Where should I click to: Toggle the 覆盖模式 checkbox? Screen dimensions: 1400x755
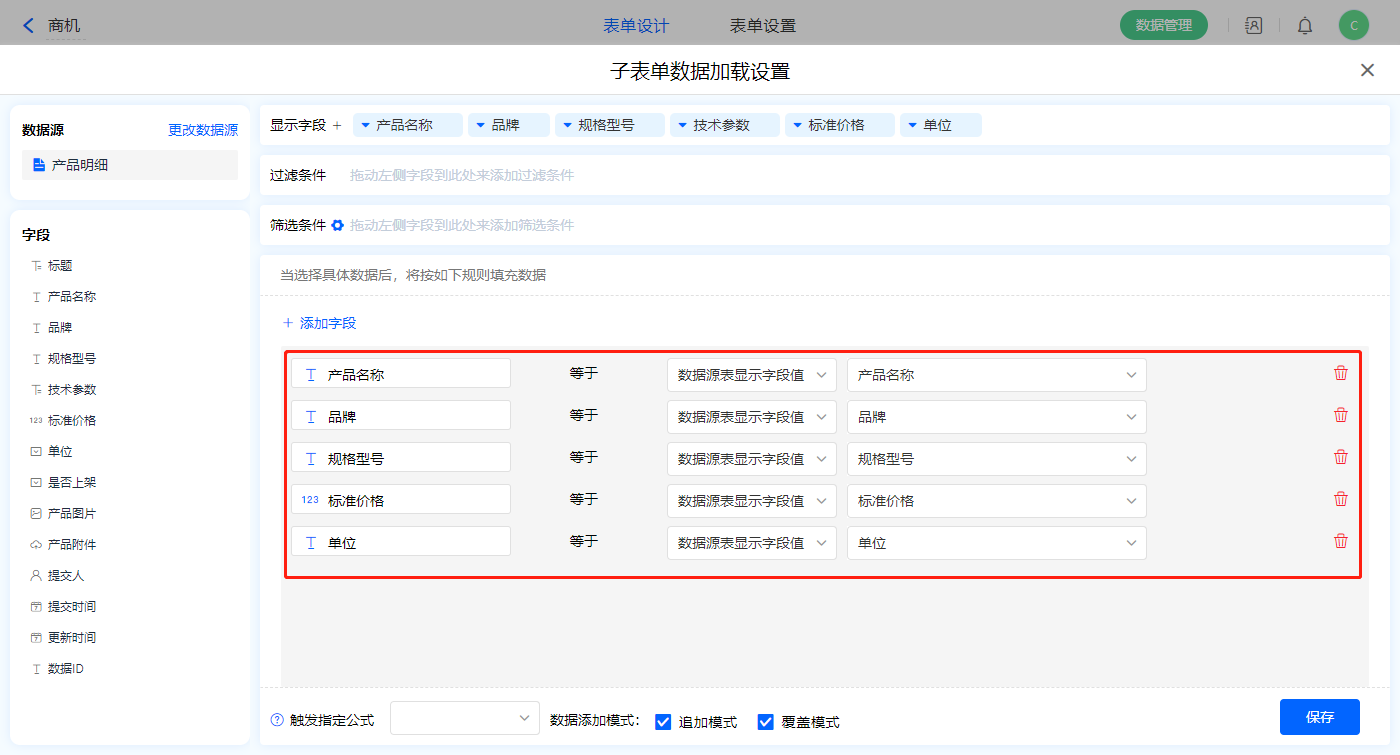tap(766, 722)
